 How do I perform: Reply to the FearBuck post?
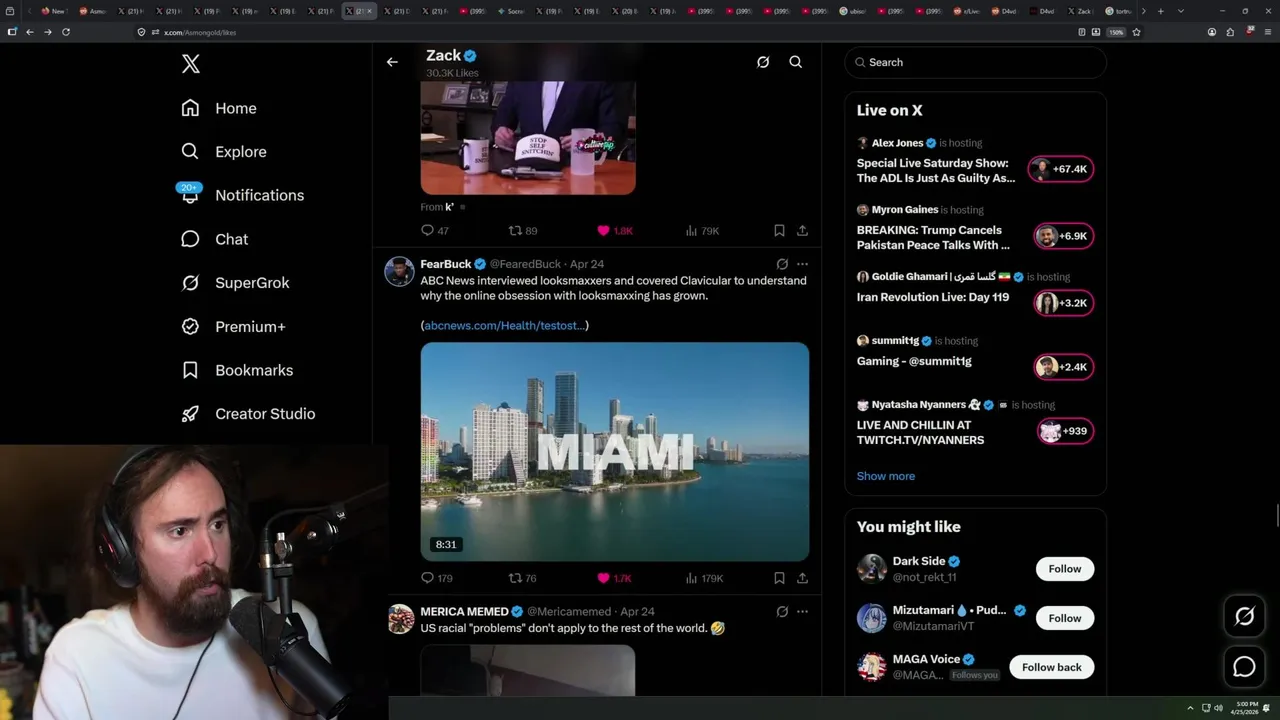tap(437, 578)
